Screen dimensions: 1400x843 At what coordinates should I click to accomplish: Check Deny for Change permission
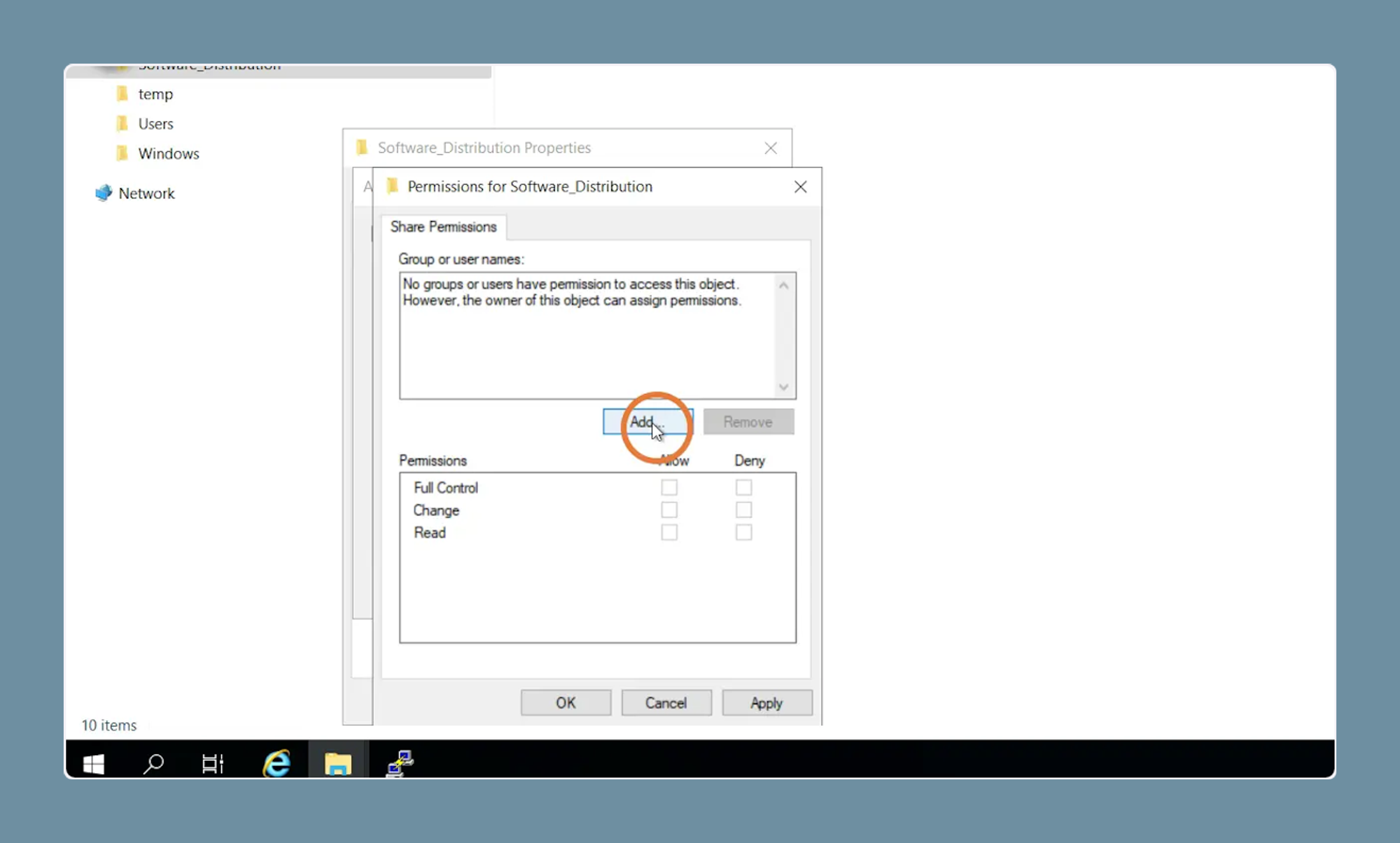pyautogui.click(x=743, y=510)
